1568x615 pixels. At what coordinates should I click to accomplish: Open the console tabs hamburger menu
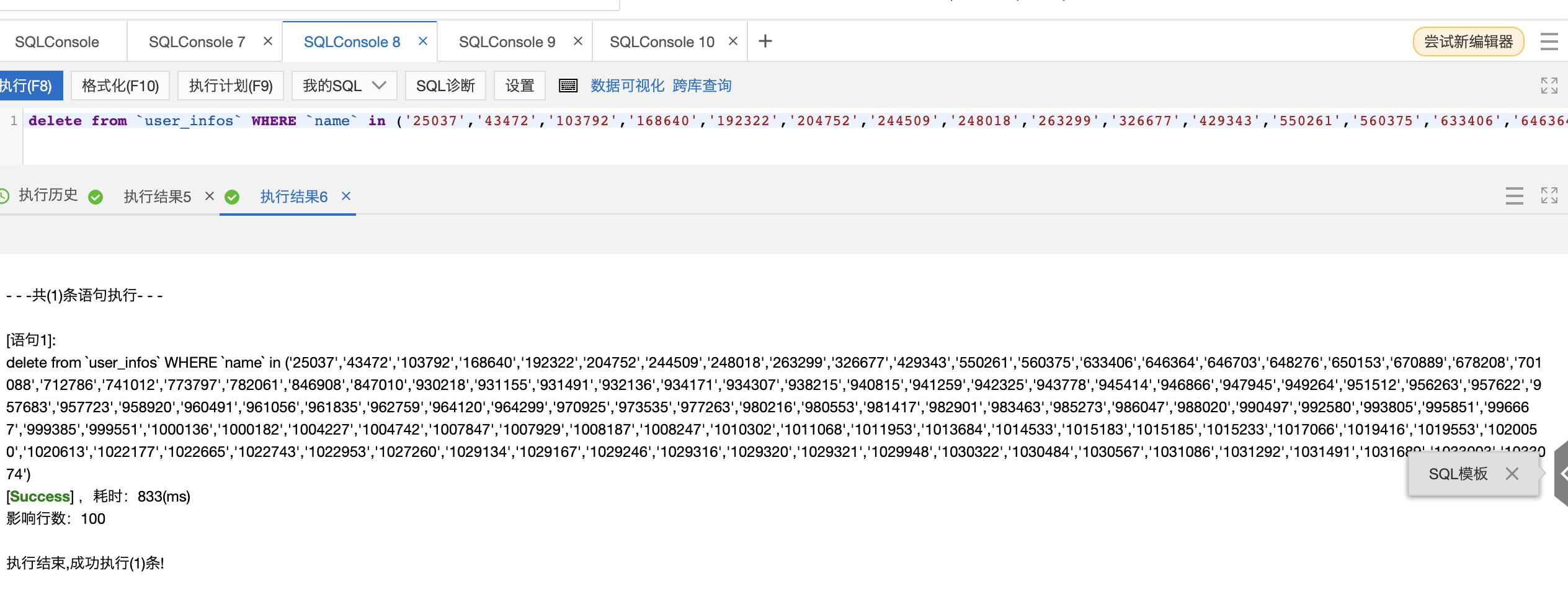[1549, 42]
